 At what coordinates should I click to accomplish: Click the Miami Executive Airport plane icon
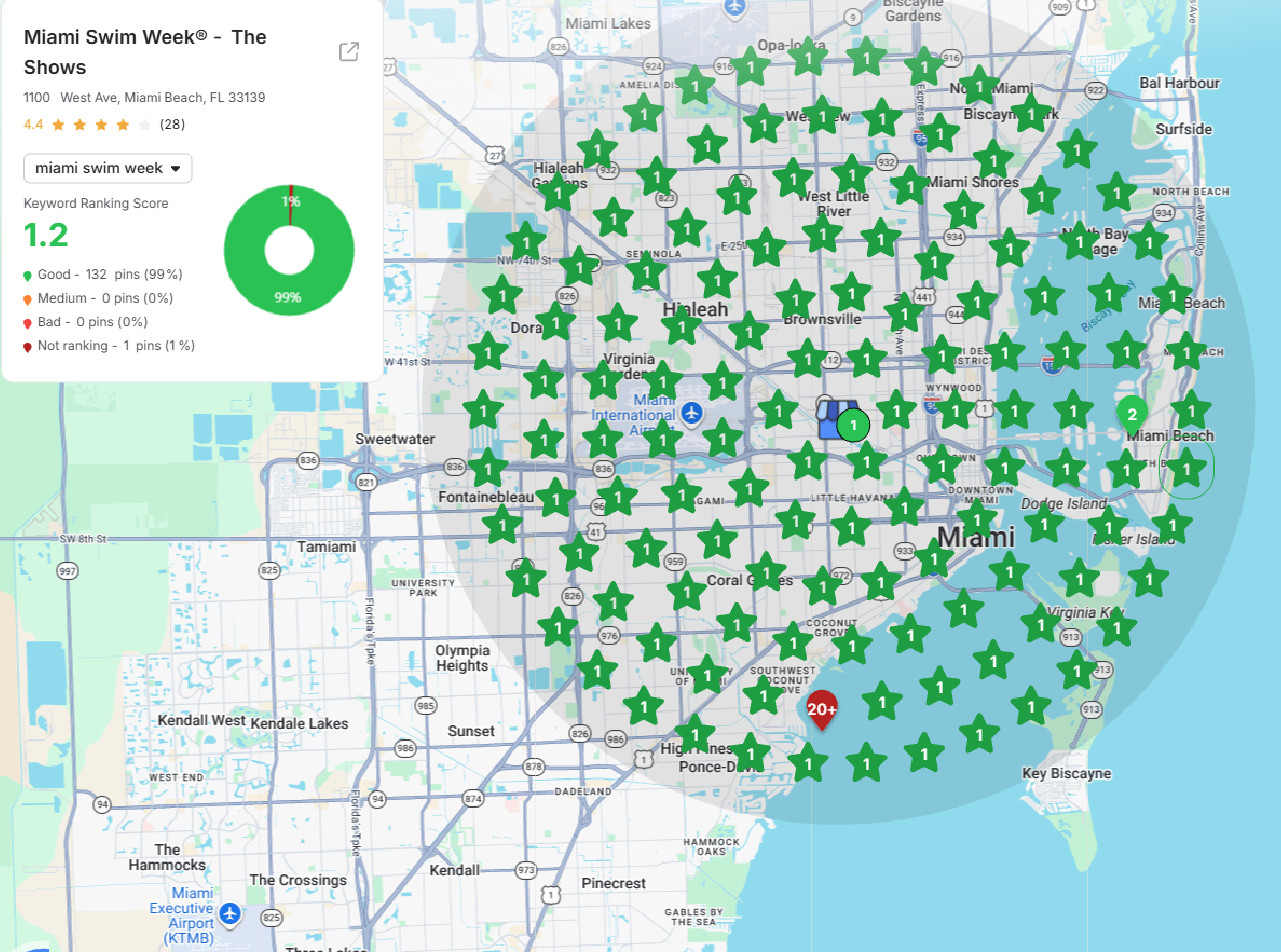tap(230, 913)
